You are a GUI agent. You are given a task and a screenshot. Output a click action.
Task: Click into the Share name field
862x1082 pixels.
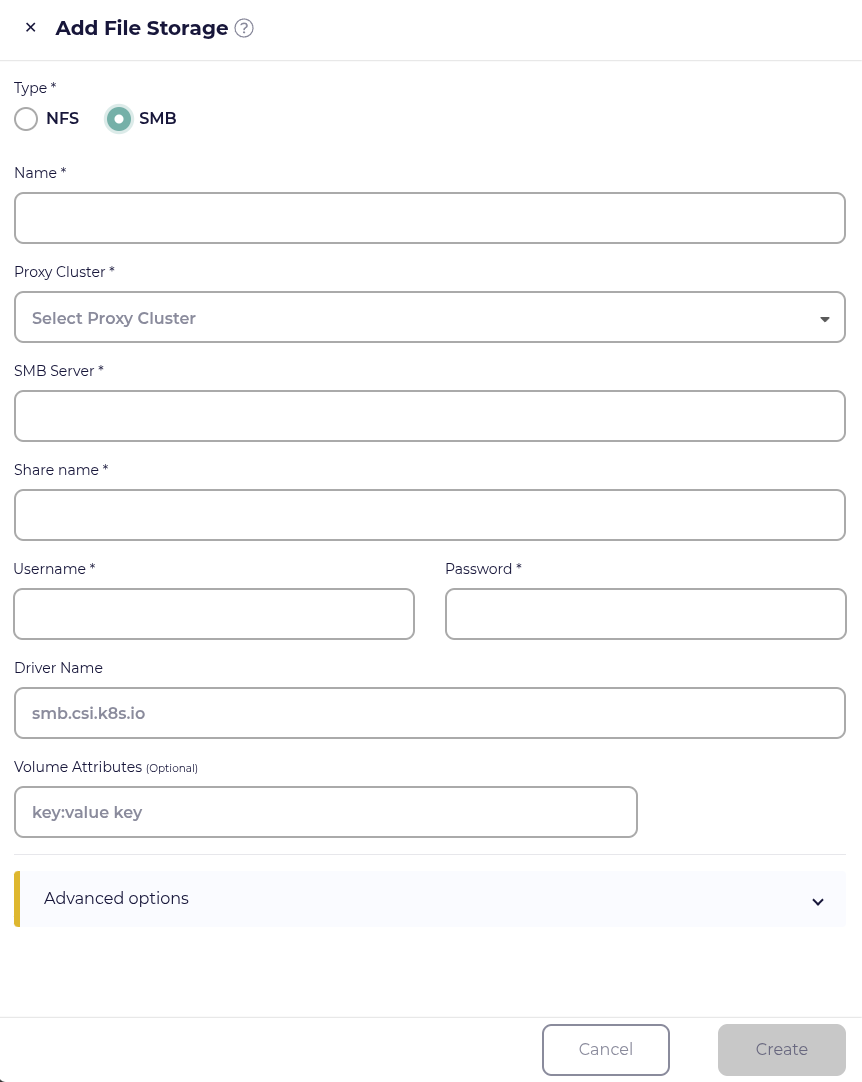430,515
